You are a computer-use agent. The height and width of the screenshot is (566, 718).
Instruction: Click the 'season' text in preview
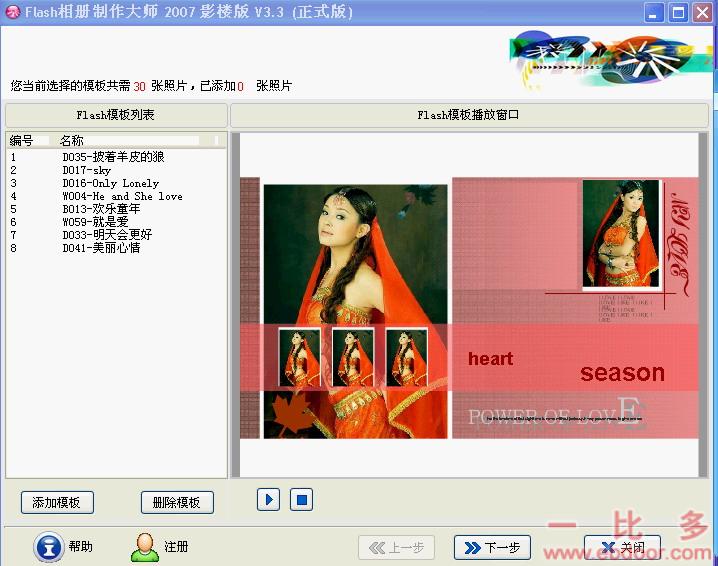tap(622, 373)
